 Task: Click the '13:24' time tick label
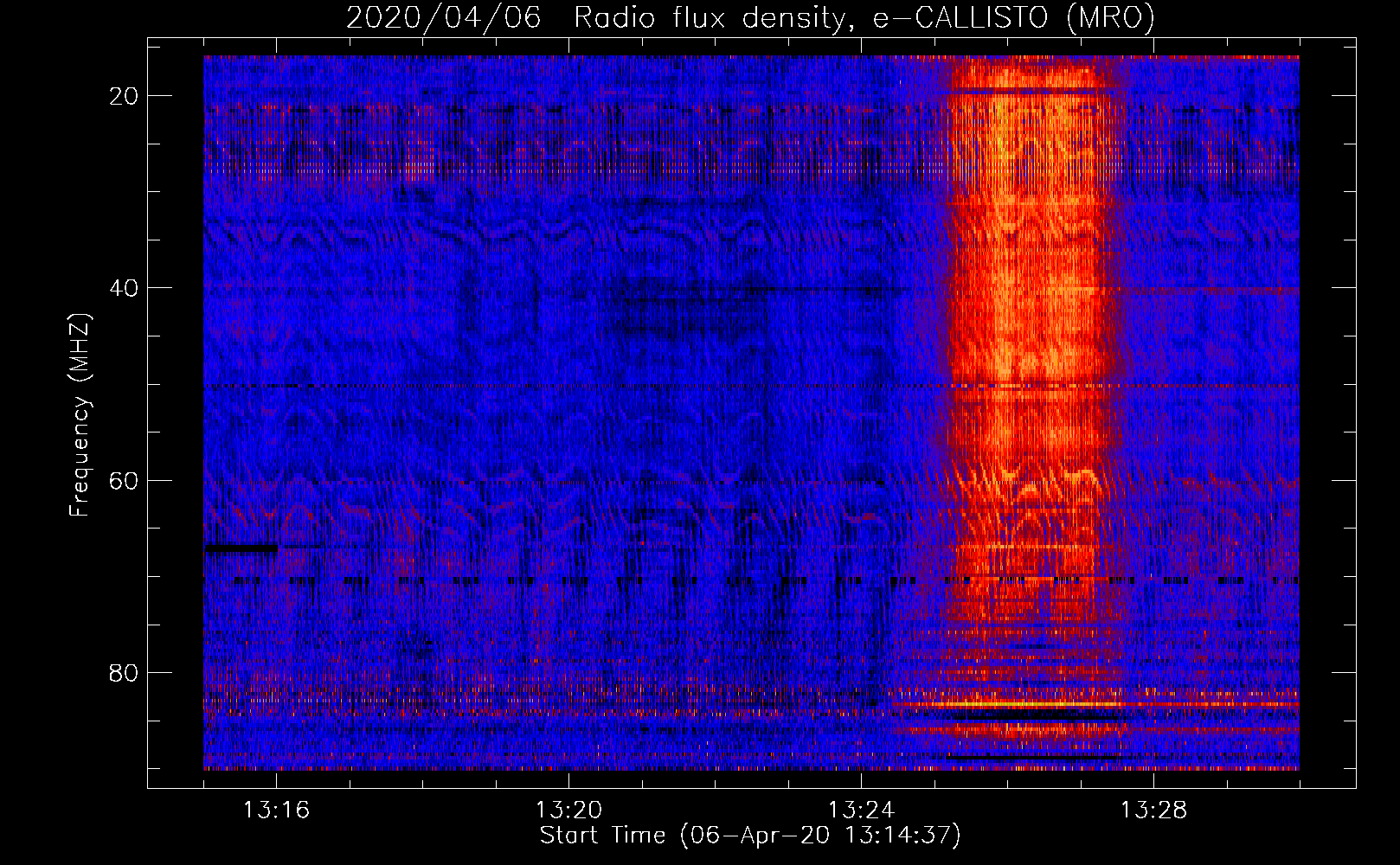coord(861,811)
